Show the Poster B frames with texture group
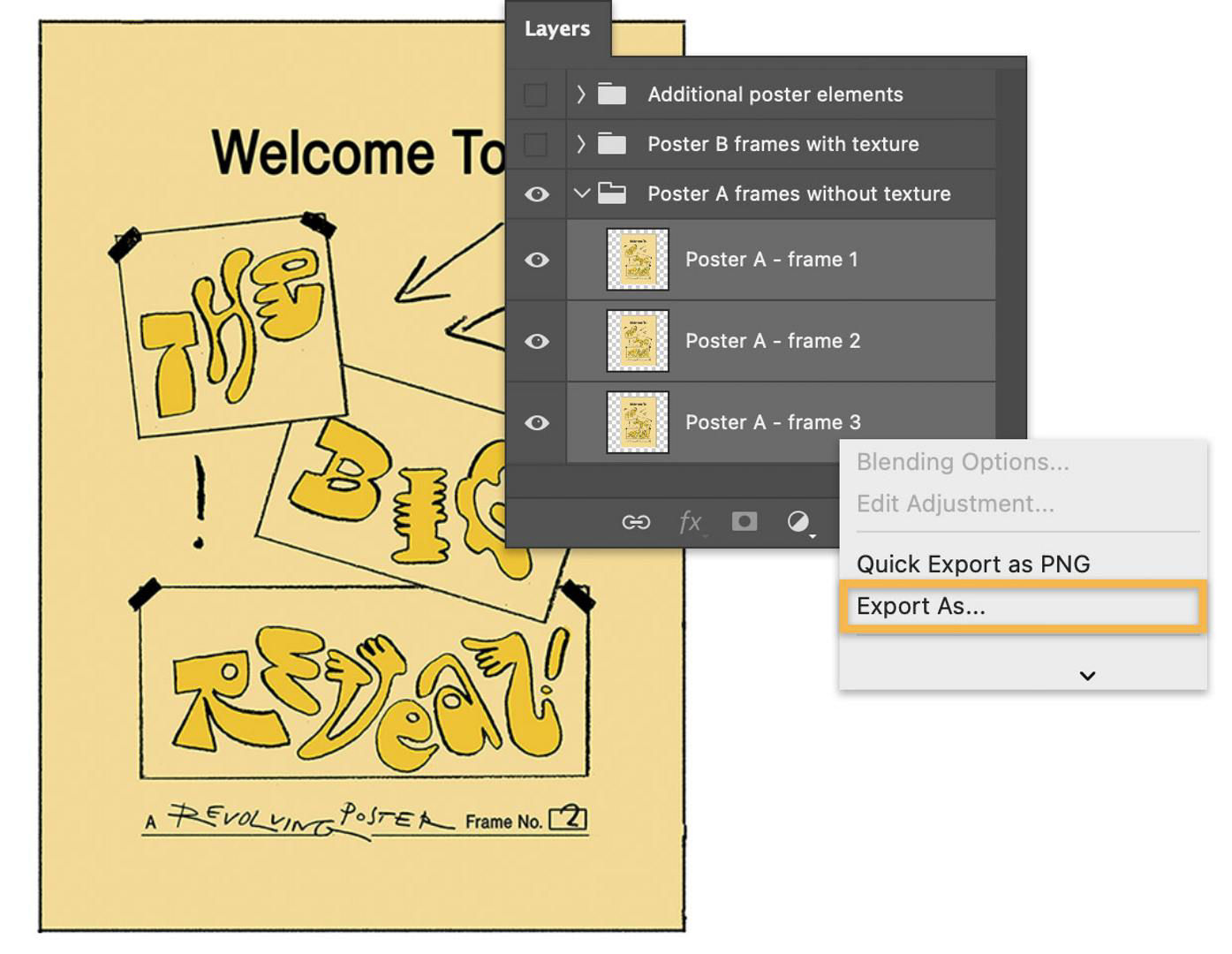This screenshot has width=1232, height=954. point(534,144)
